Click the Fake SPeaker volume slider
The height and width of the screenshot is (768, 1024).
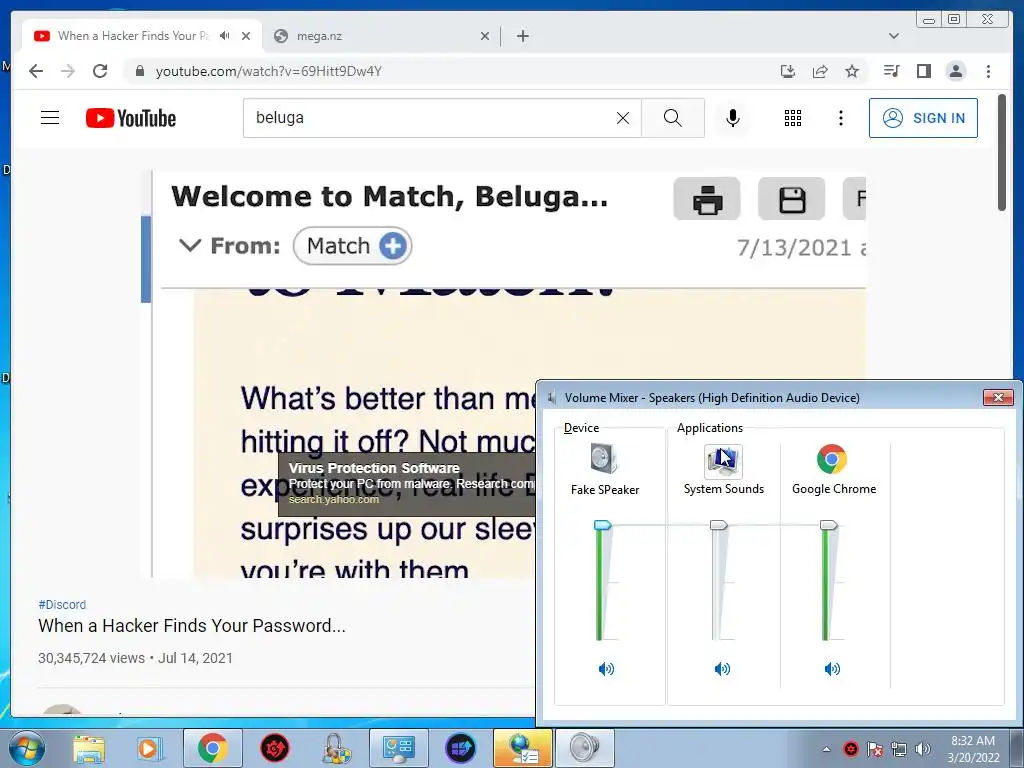click(602, 525)
